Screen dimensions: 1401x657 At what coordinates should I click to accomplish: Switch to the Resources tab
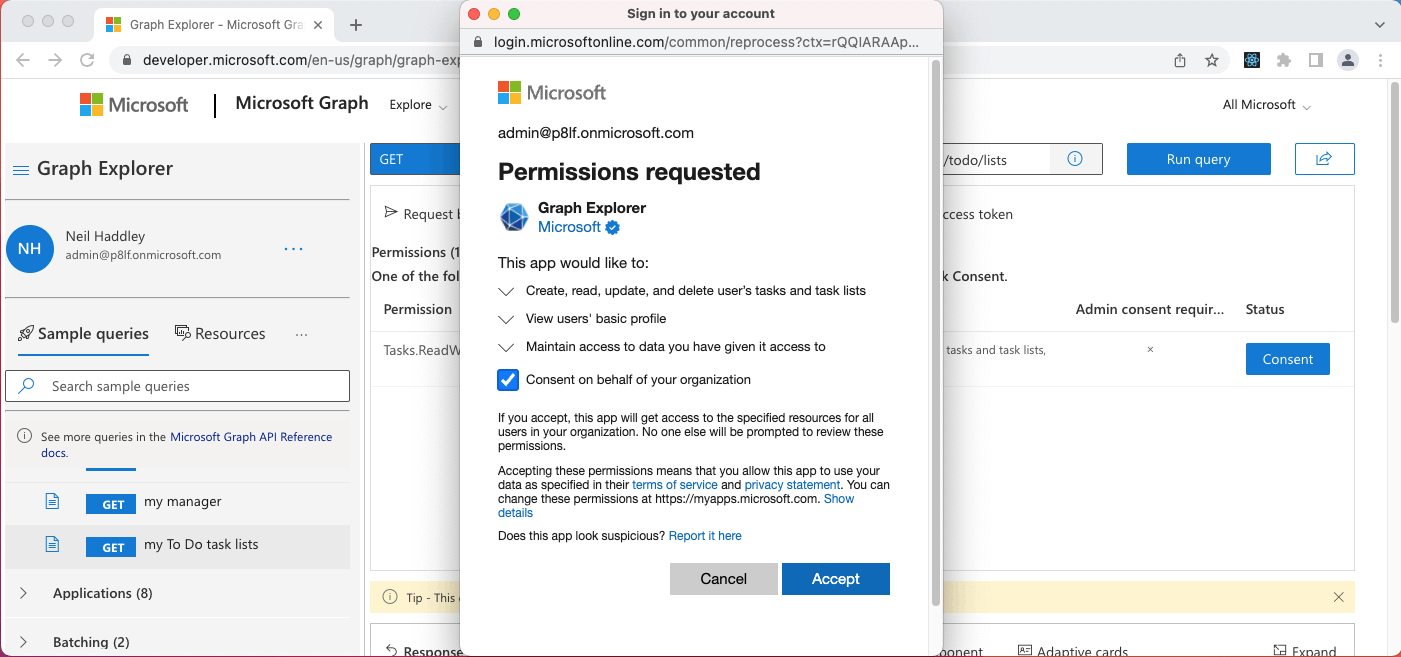(x=220, y=334)
